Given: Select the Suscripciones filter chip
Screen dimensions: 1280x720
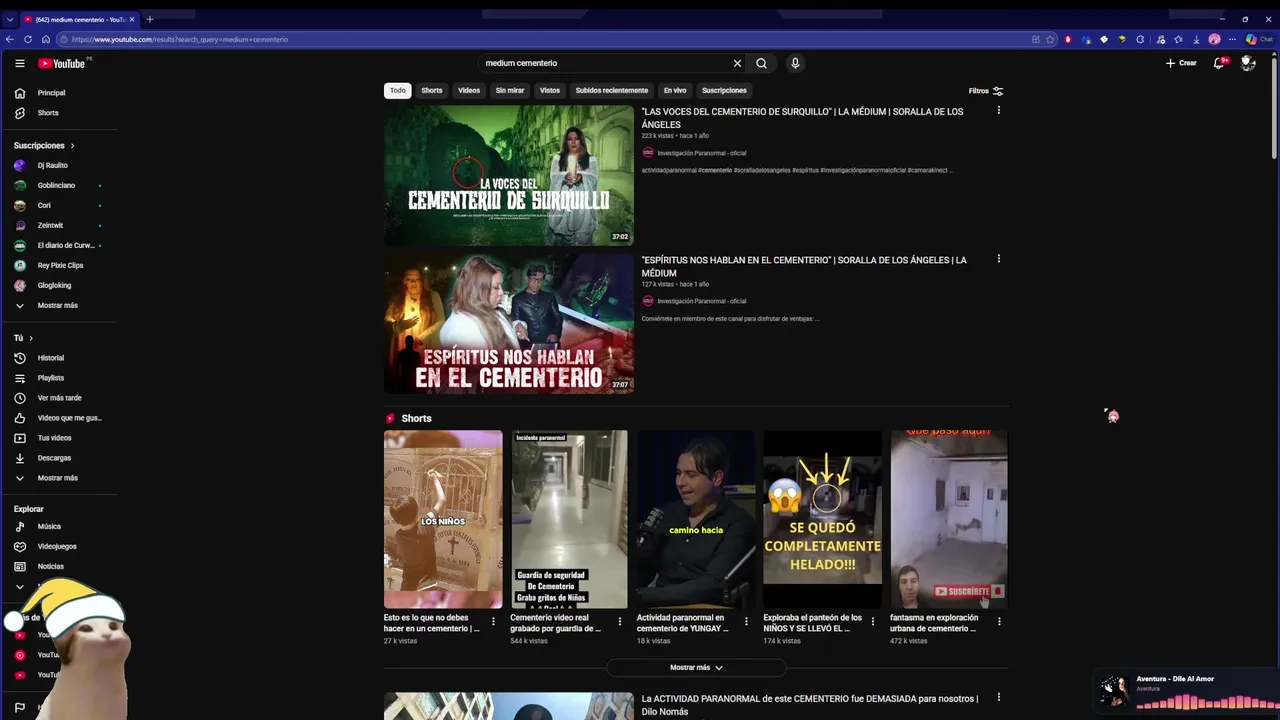Looking at the screenshot, I should point(724,90).
